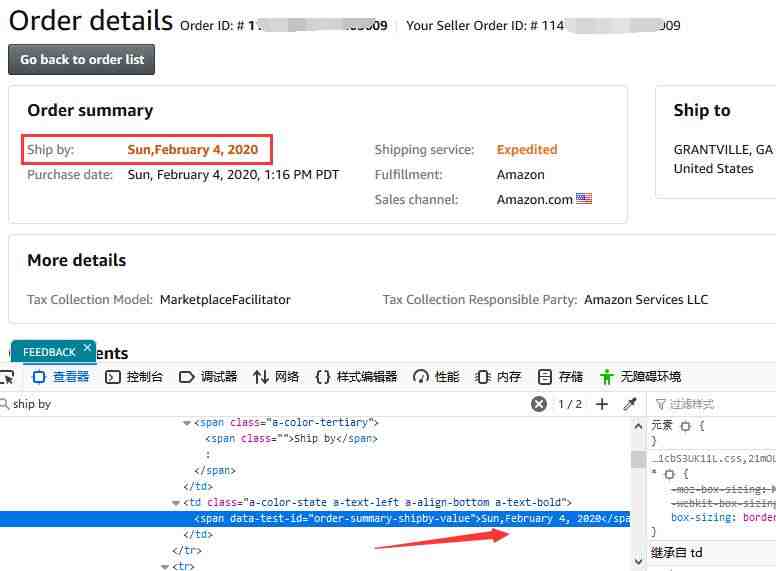This screenshot has height=571, width=776.
Task: Click 'Sun,February 4, 2020' ship by value
Action: click(x=193, y=149)
